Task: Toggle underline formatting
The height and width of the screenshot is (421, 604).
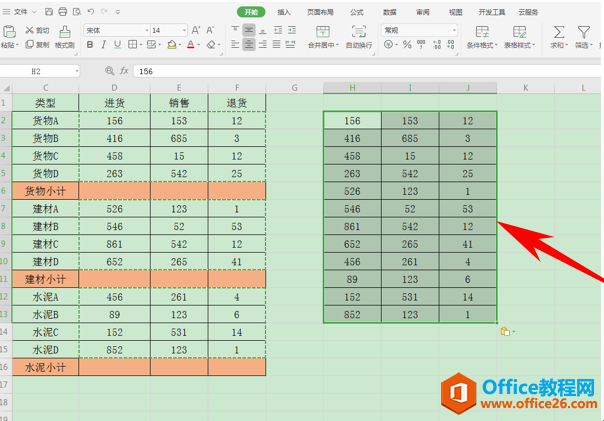Action: tap(117, 45)
